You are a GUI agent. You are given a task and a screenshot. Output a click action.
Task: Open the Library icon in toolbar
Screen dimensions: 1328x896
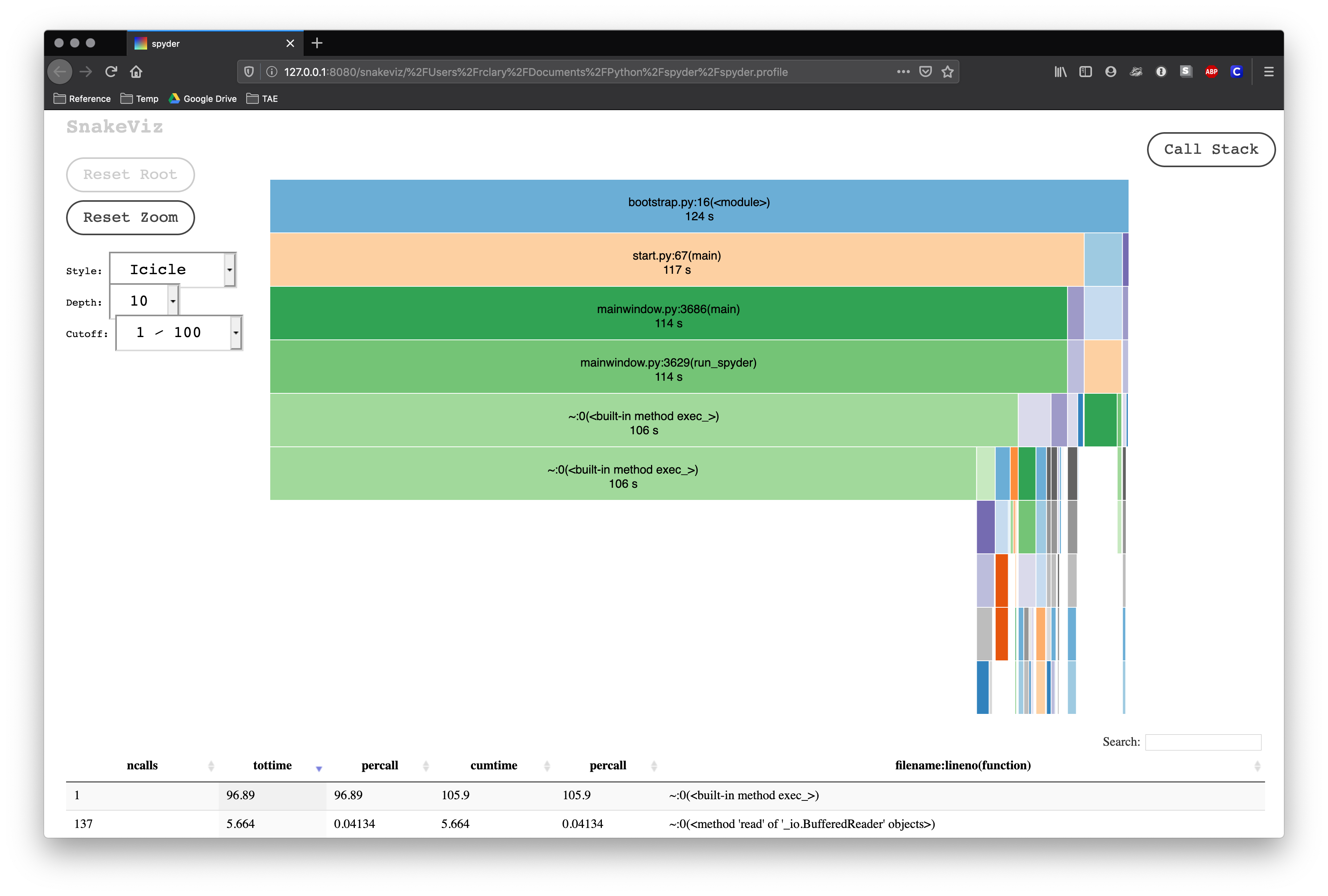[1060, 72]
